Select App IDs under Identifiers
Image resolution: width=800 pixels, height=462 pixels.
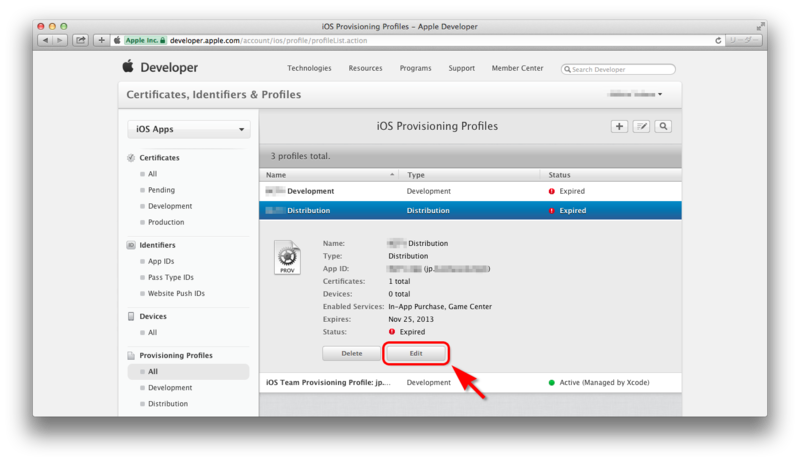click(x=161, y=261)
